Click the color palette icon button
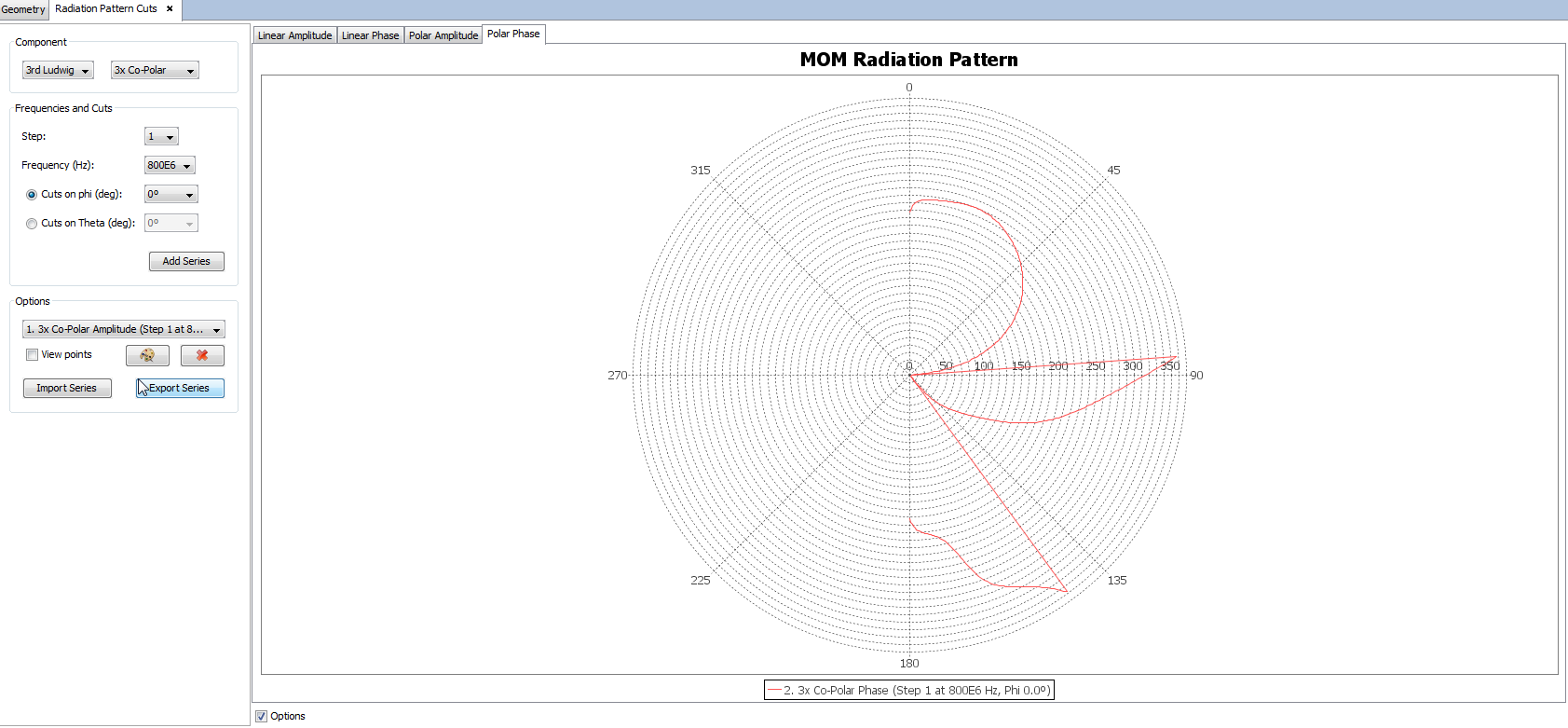The width and height of the screenshot is (1568, 728). click(147, 355)
